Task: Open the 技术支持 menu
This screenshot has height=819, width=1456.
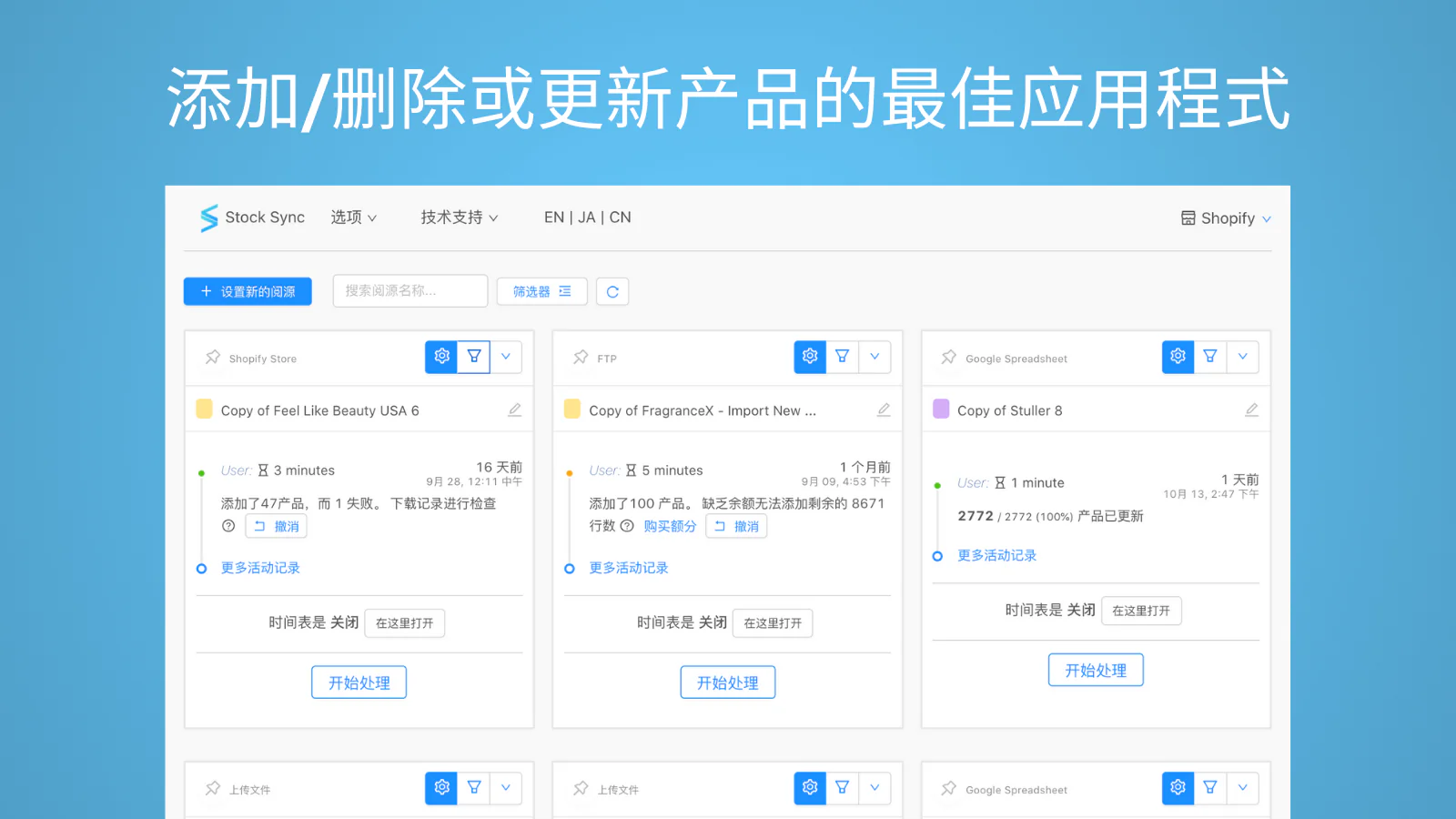Action: pyautogui.click(x=459, y=217)
